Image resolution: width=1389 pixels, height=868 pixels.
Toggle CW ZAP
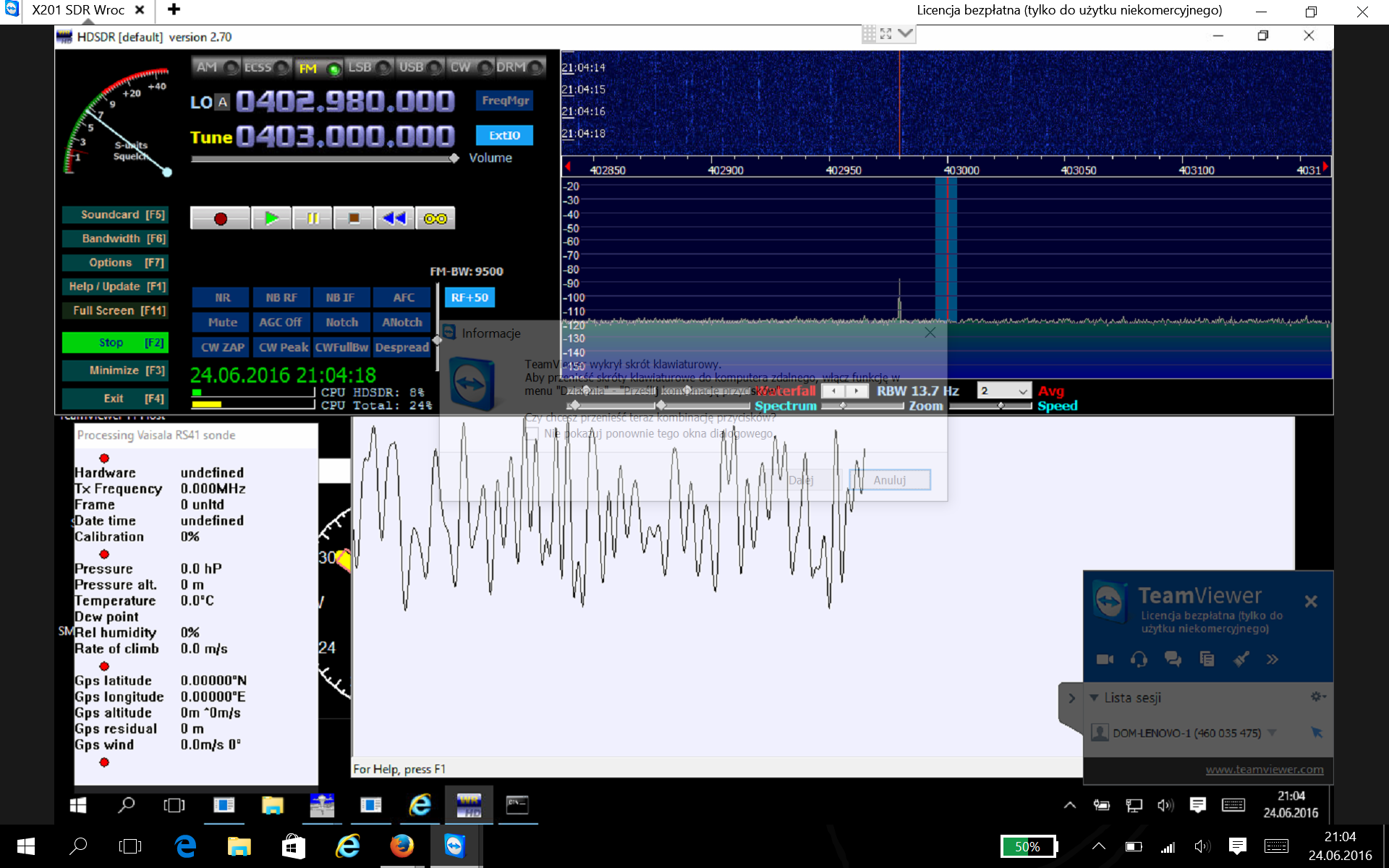222,348
